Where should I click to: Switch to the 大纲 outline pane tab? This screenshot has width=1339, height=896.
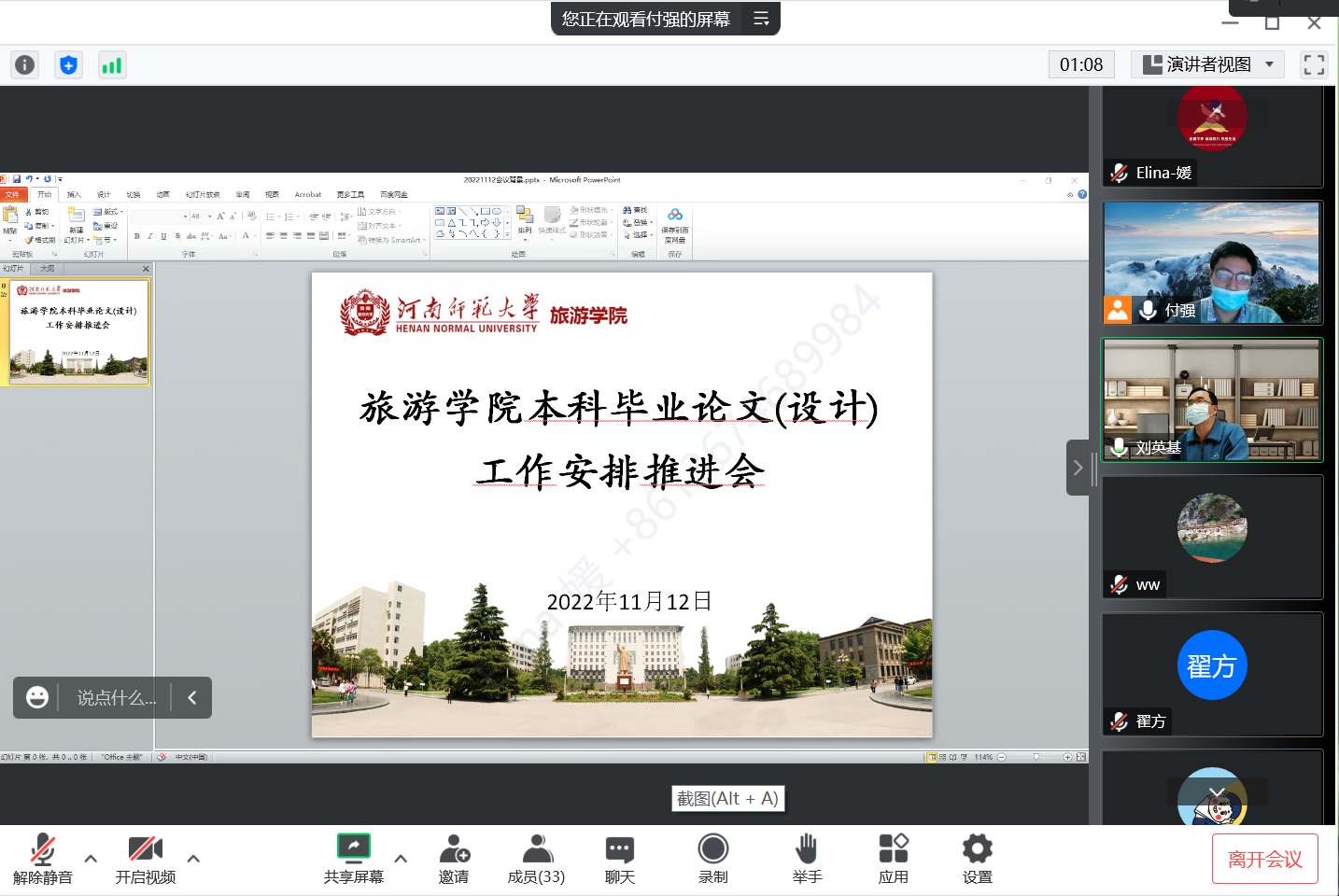coord(47,269)
